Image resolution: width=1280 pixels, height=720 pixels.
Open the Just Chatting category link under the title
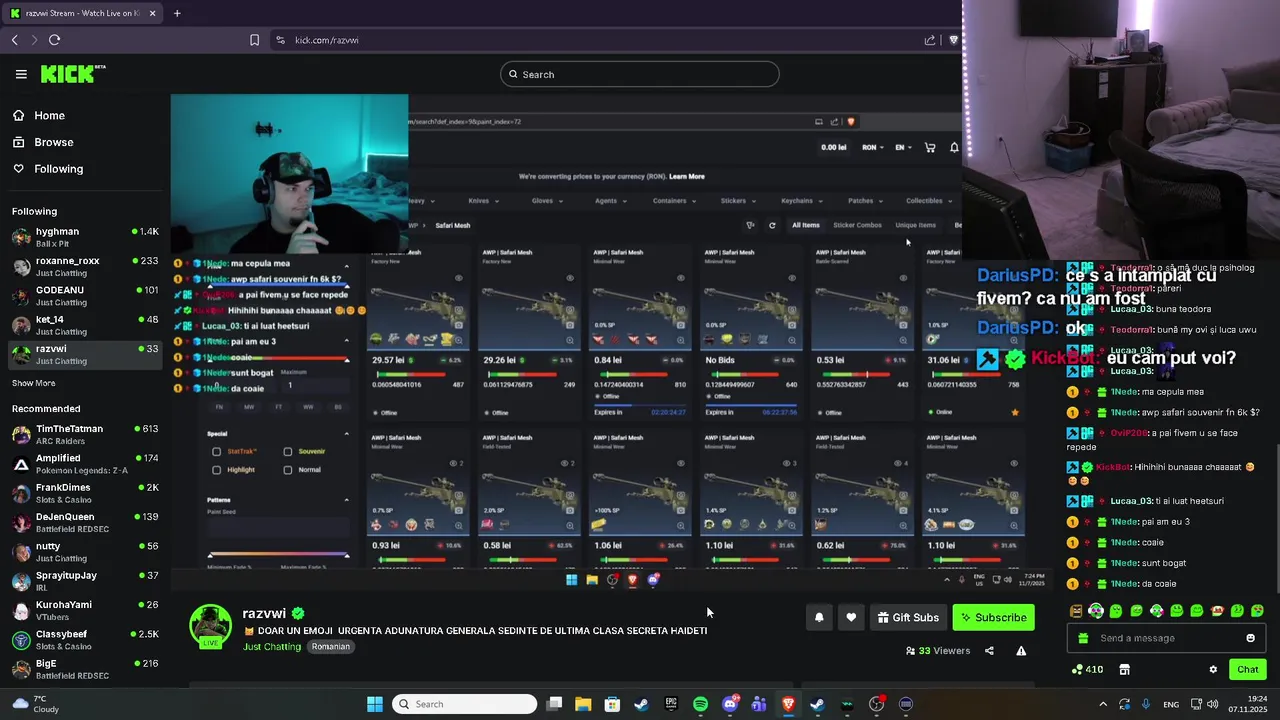[x=272, y=647]
